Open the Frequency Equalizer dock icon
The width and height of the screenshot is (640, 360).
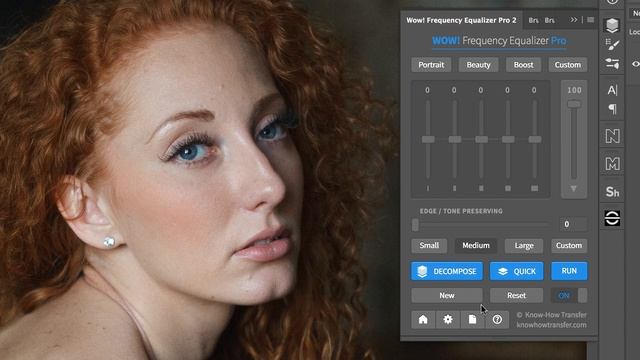tap(612, 218)
